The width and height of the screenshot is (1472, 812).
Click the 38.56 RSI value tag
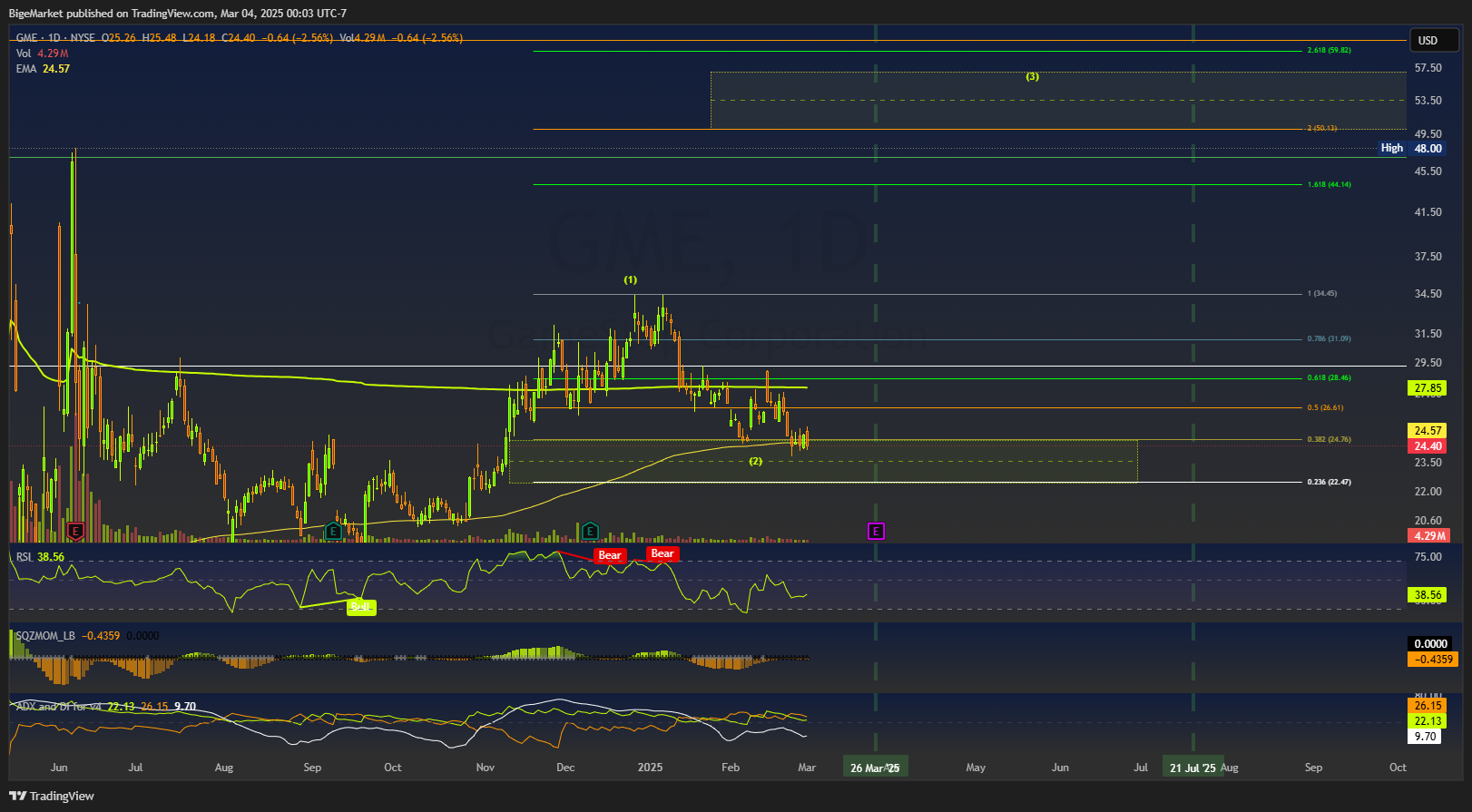point(1428,595)
